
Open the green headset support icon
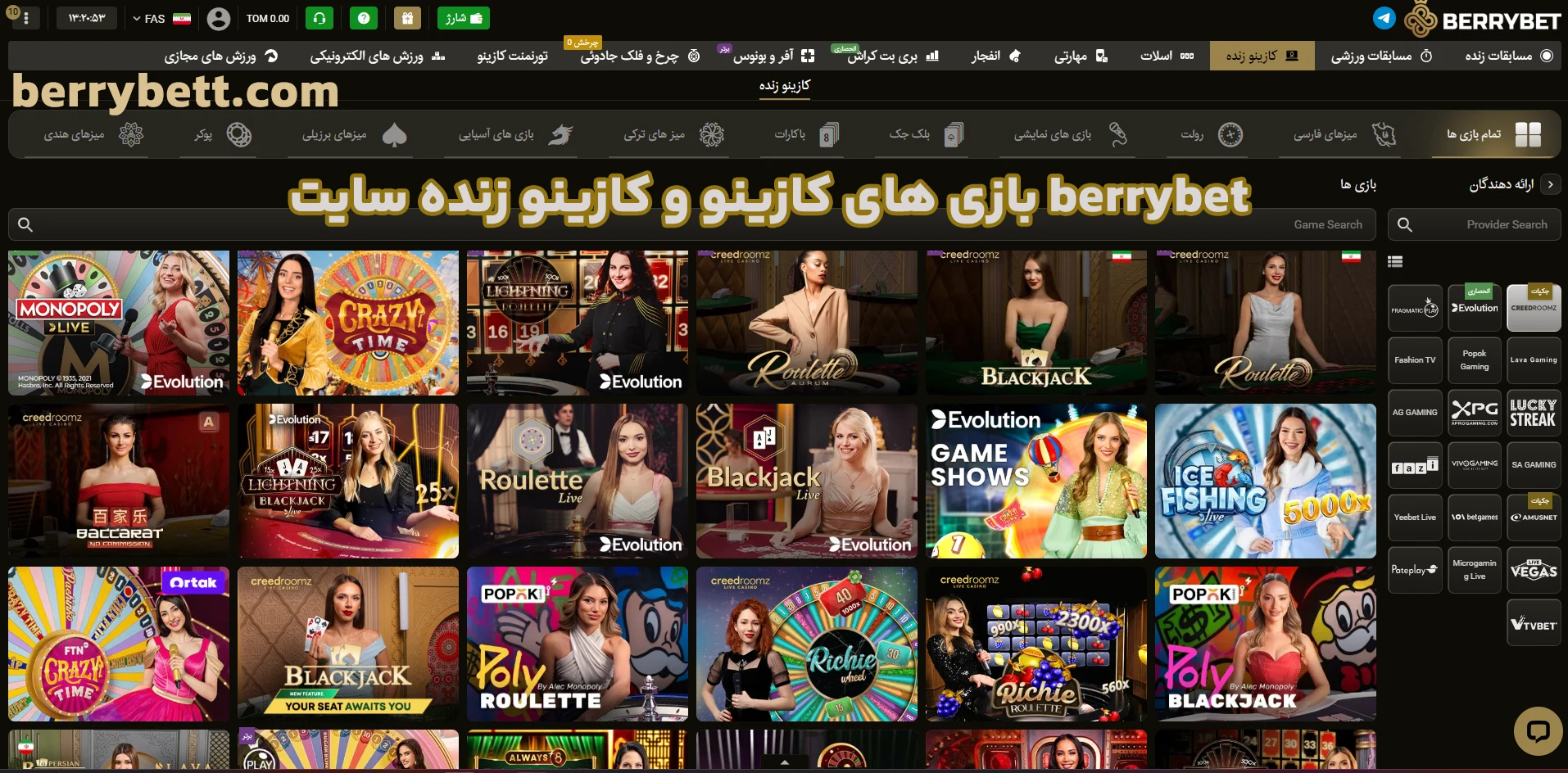click(x=319, y=18)
